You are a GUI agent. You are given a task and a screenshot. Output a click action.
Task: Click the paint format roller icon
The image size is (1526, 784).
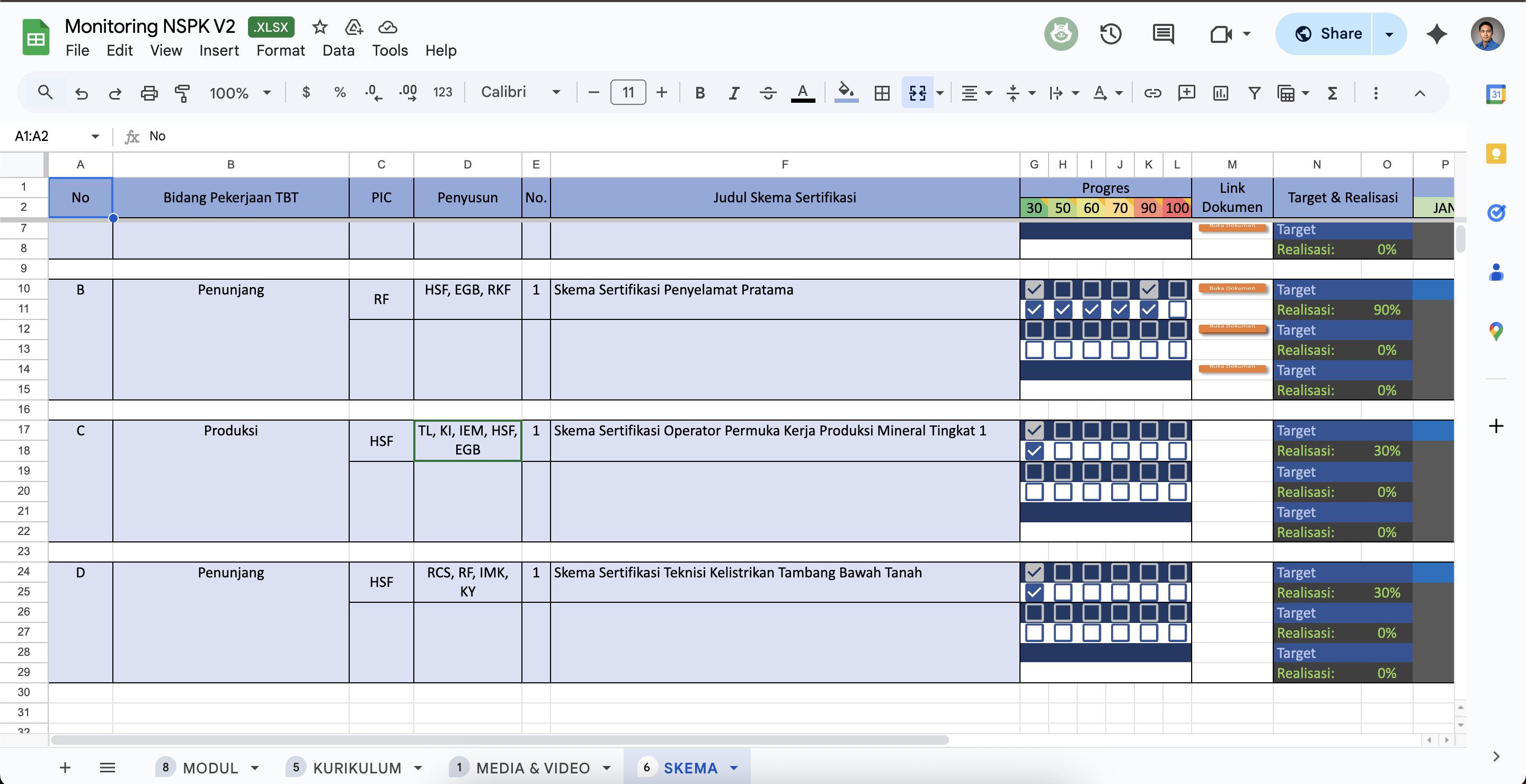click(182, 93)
